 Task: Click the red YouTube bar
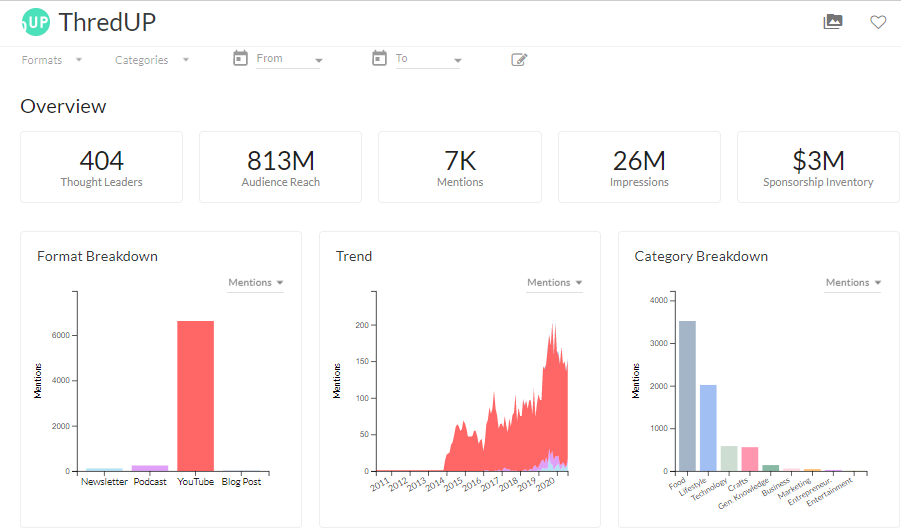pyautogui.click(x=195, y=396)
